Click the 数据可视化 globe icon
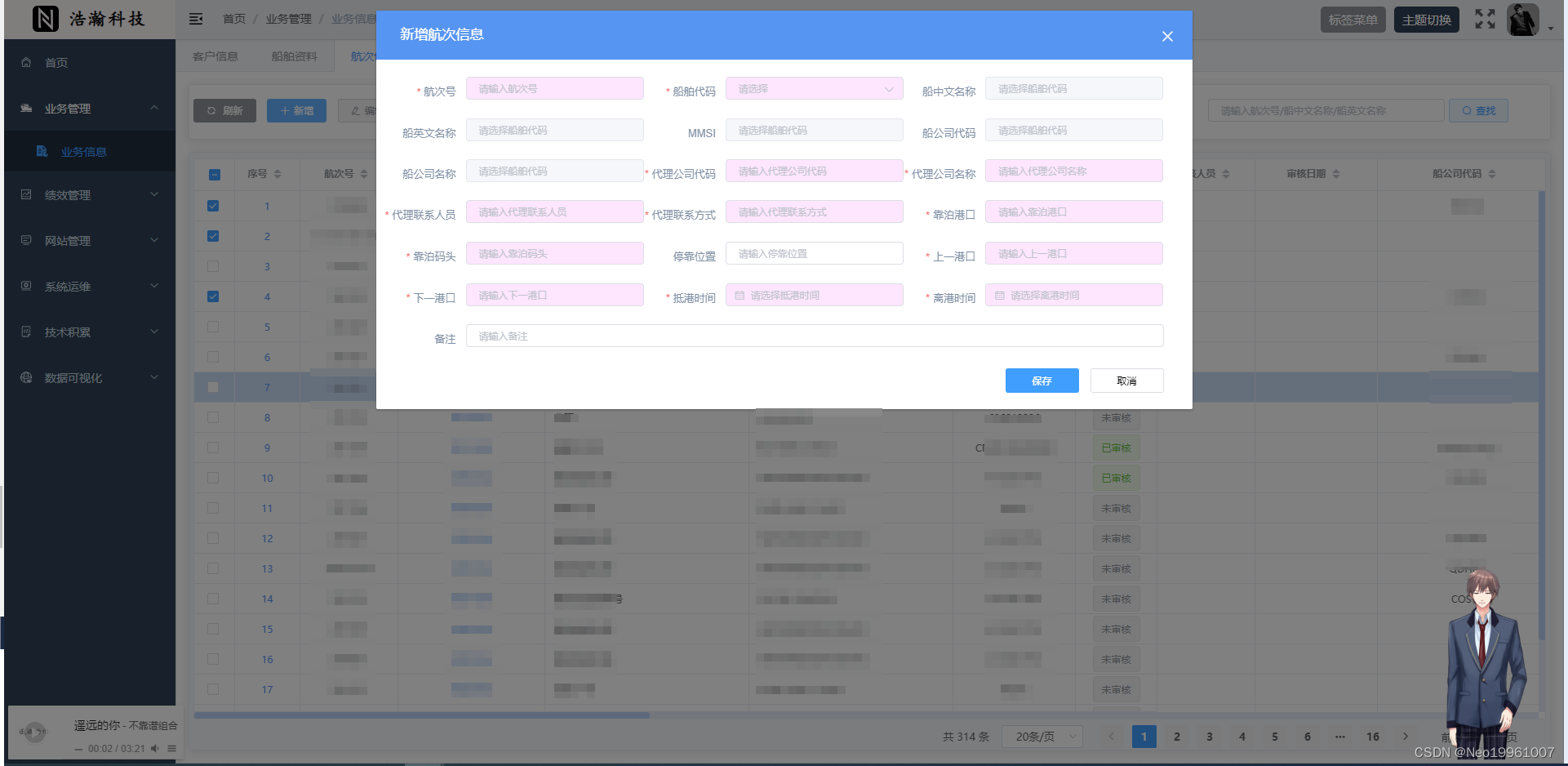The height and width of the screenshot is (766, 1568). point(25,377)
